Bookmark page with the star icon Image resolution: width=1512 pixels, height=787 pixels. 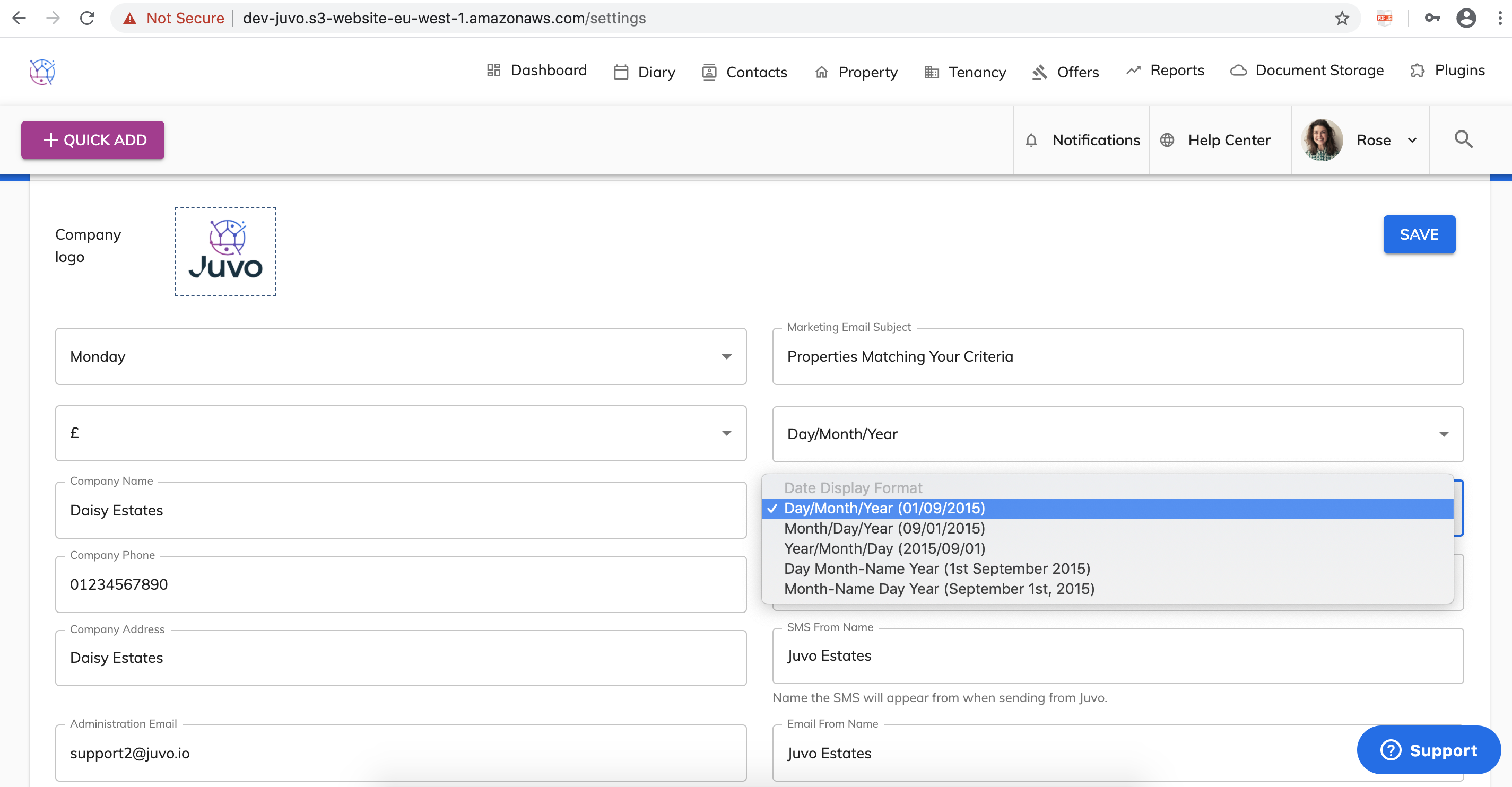(1342, 18)
